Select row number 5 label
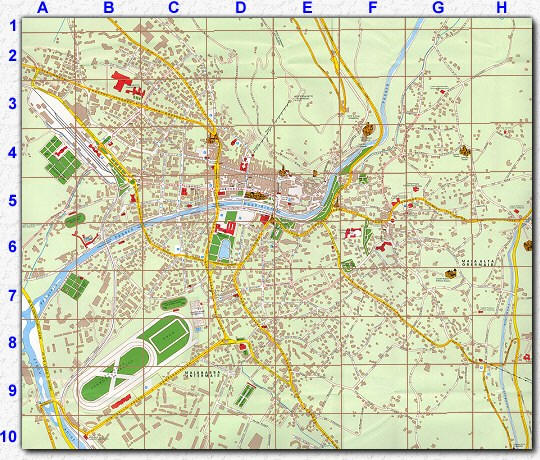Screen dimensions: 540x460 pyautogui.click(x=13, y=201)
